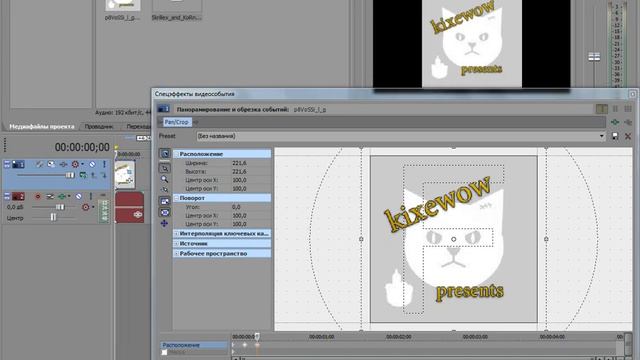Switch to Проводник tab
The image size is (640, 360).
point(99,127)
